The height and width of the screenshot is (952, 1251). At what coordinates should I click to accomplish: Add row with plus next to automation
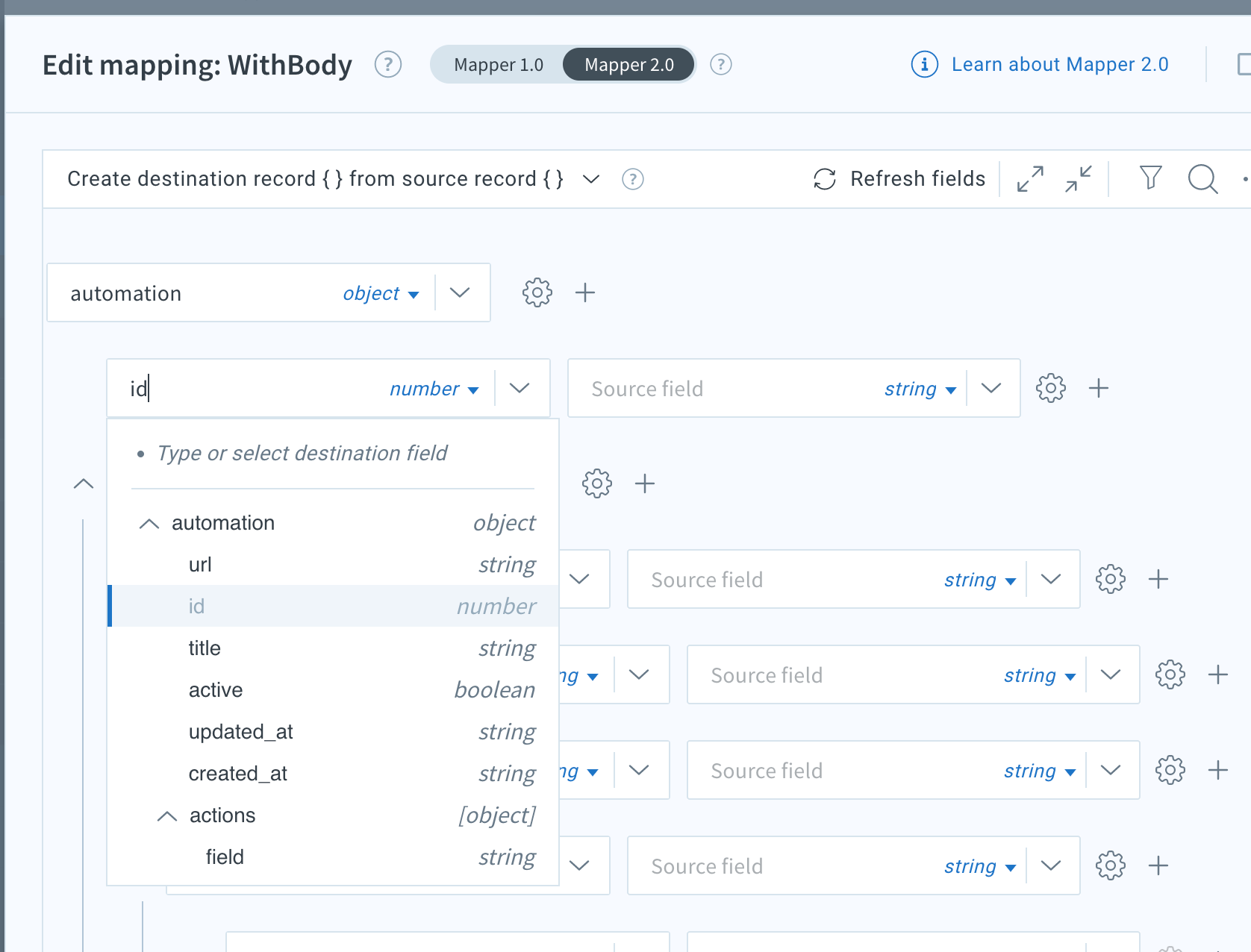coord(585,292)
